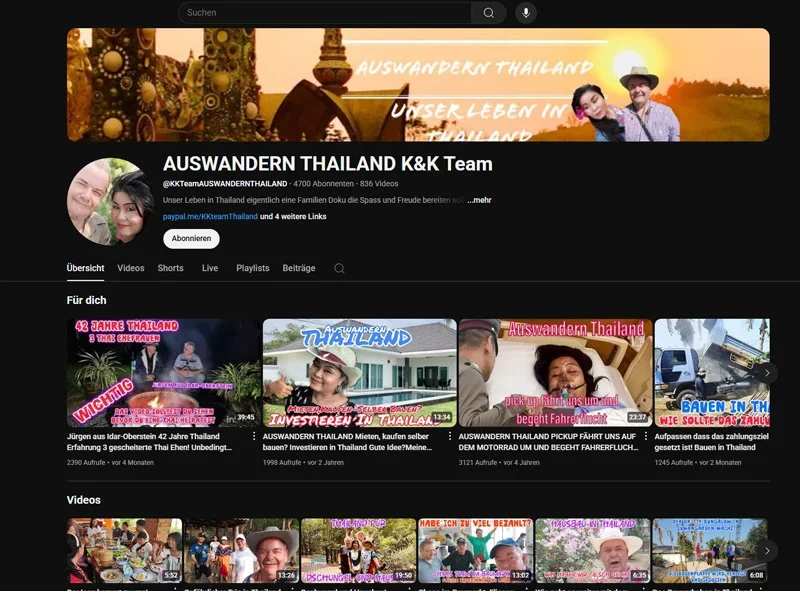Click '3121 Aufrufe • vor 4 Jahren'
The height and width of the screenshot is (591, 800).
point(499,462)
